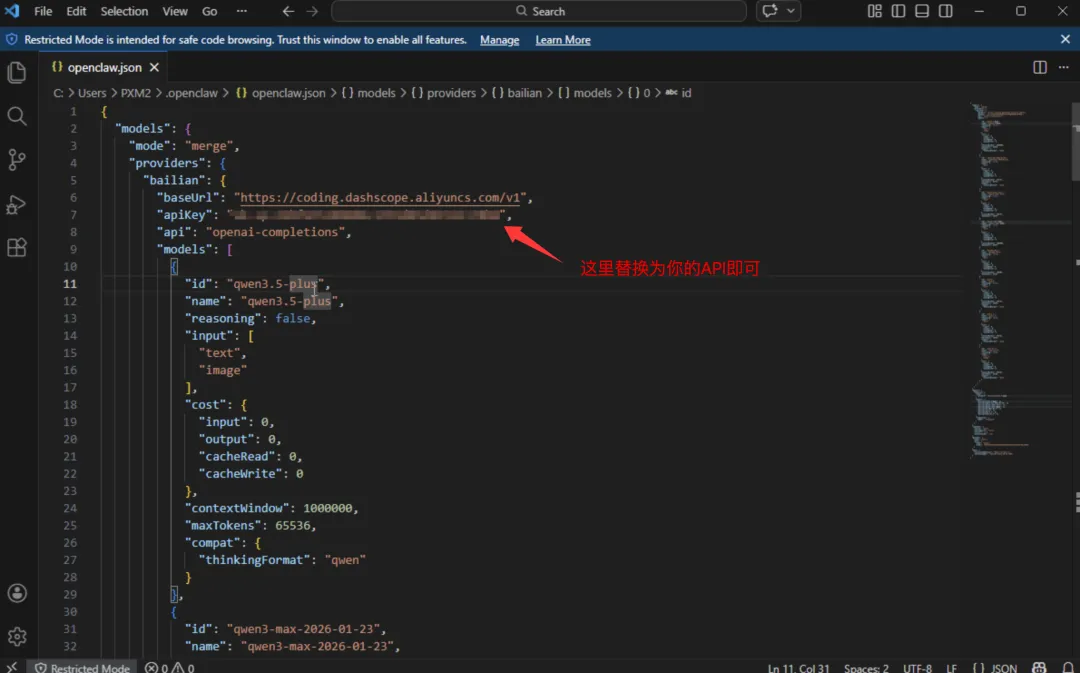Click the minimap code overview
The height and width of the screenshot is (673, 1080).
click(1019, 280)
